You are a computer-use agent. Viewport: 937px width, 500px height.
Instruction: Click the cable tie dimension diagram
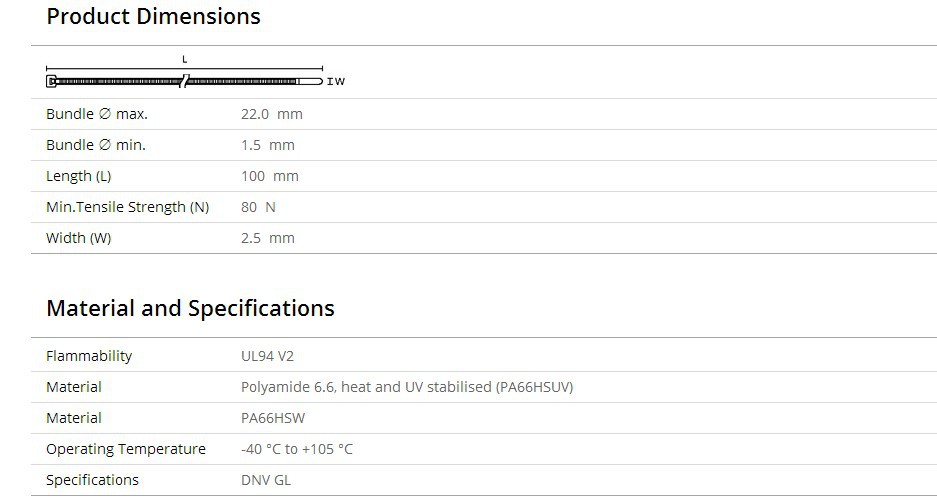click(185, 81)
